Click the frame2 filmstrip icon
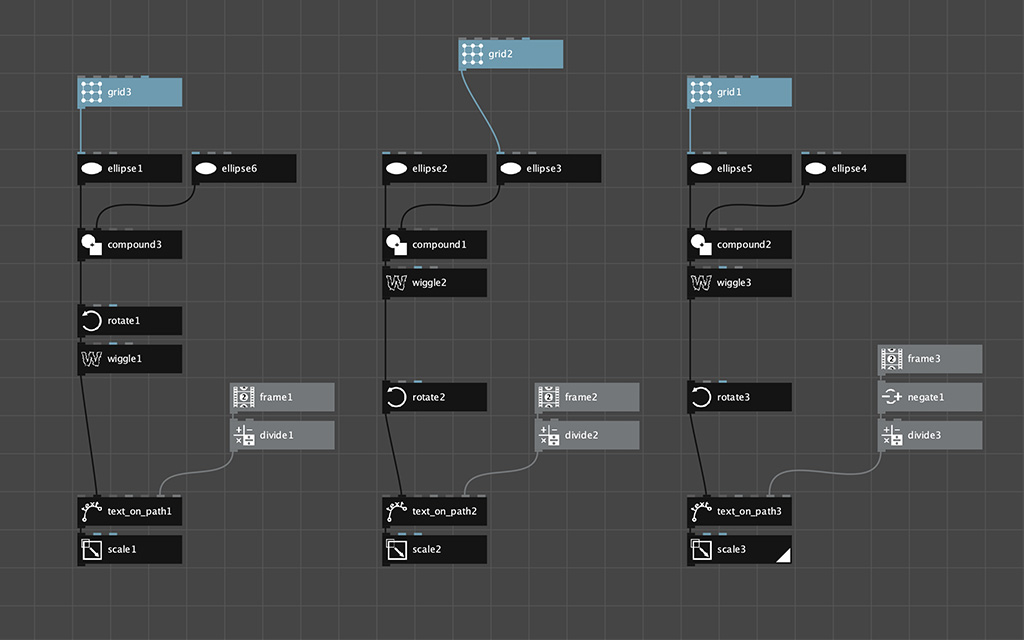Viewport: 1024px width, 640px height. (x=549, y=397)
